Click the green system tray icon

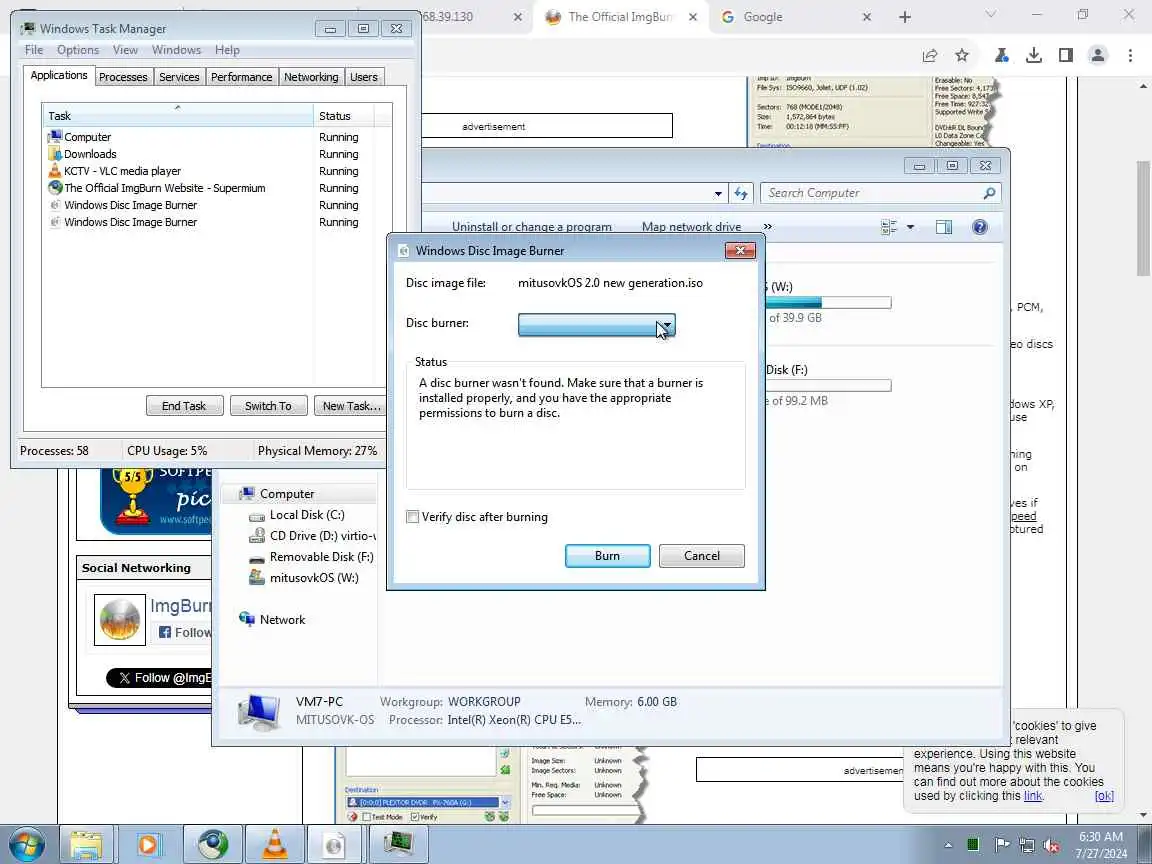(973, 845)
